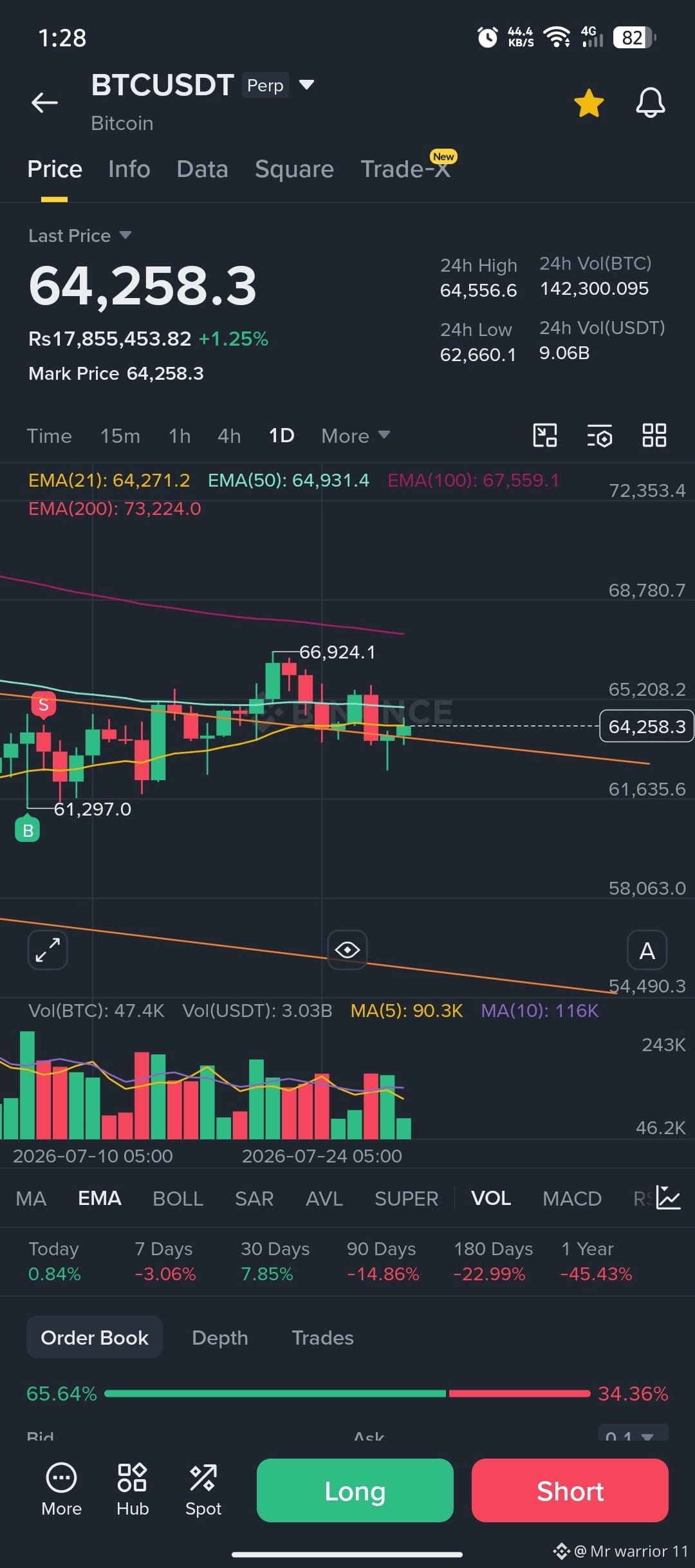Enable the SUPER indicator
Image resolution: width=695 pixels, height=1568 pixels.
[406, 1199]
